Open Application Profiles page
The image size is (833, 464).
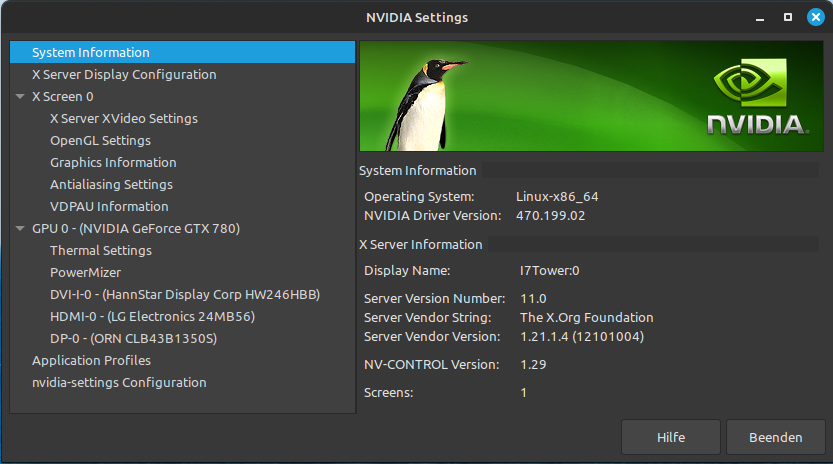point(91,360)
